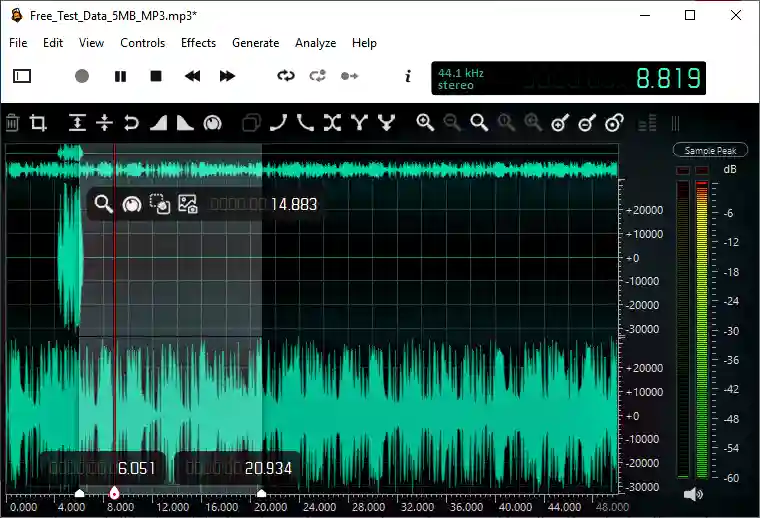Screen dimensions: 760x518
Task: Toggle loop playback
Action: [x=286, y=76]
